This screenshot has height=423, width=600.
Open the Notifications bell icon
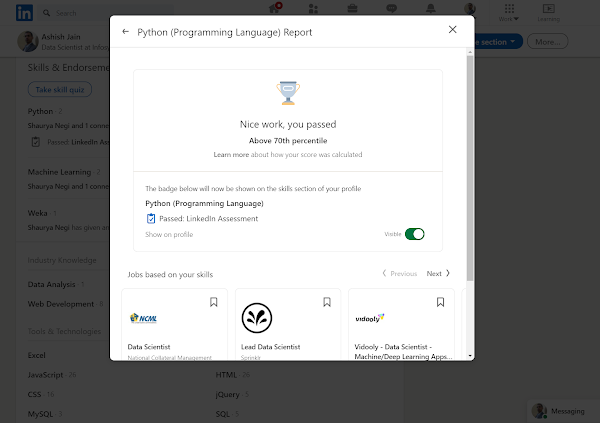point(431,8)
